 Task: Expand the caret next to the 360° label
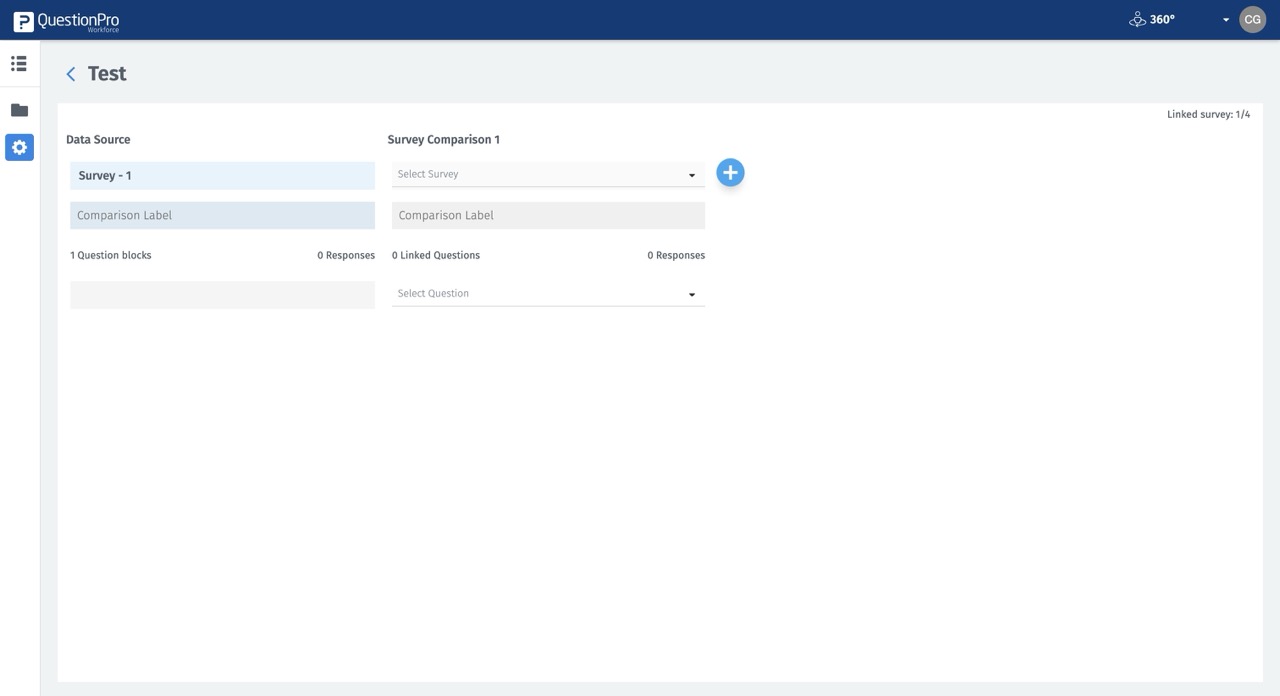pyautogui.click(x=1226, y=19)
